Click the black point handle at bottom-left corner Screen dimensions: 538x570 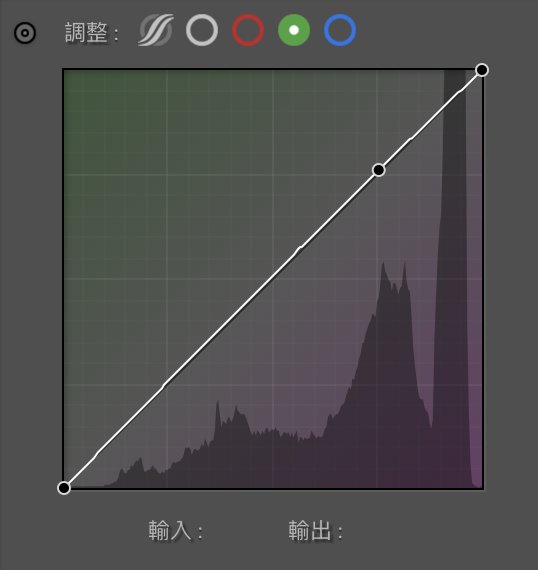[64, 488]
